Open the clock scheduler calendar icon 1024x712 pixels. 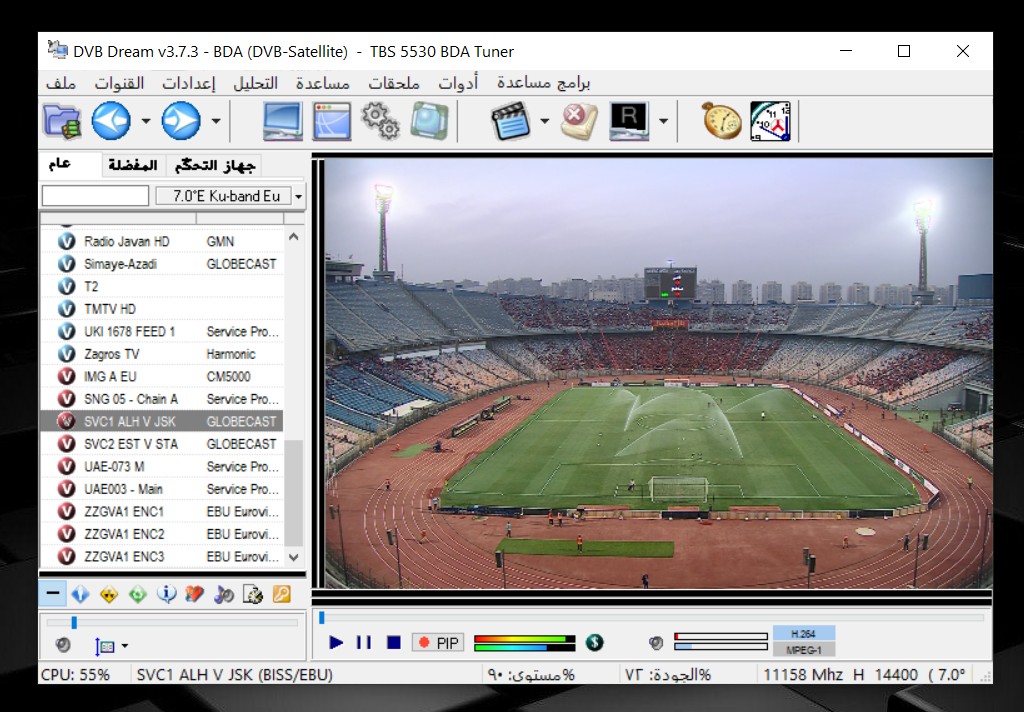pos(770,121)
